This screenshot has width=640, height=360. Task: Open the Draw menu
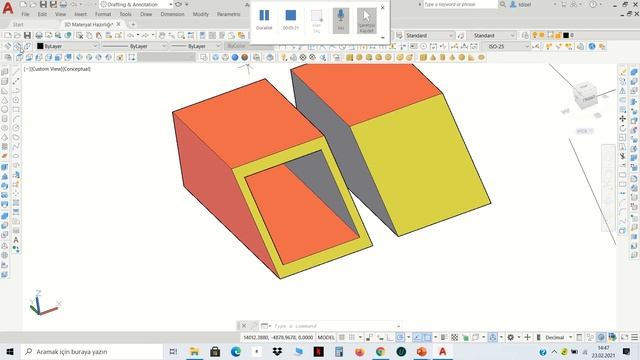pos(146,14)
